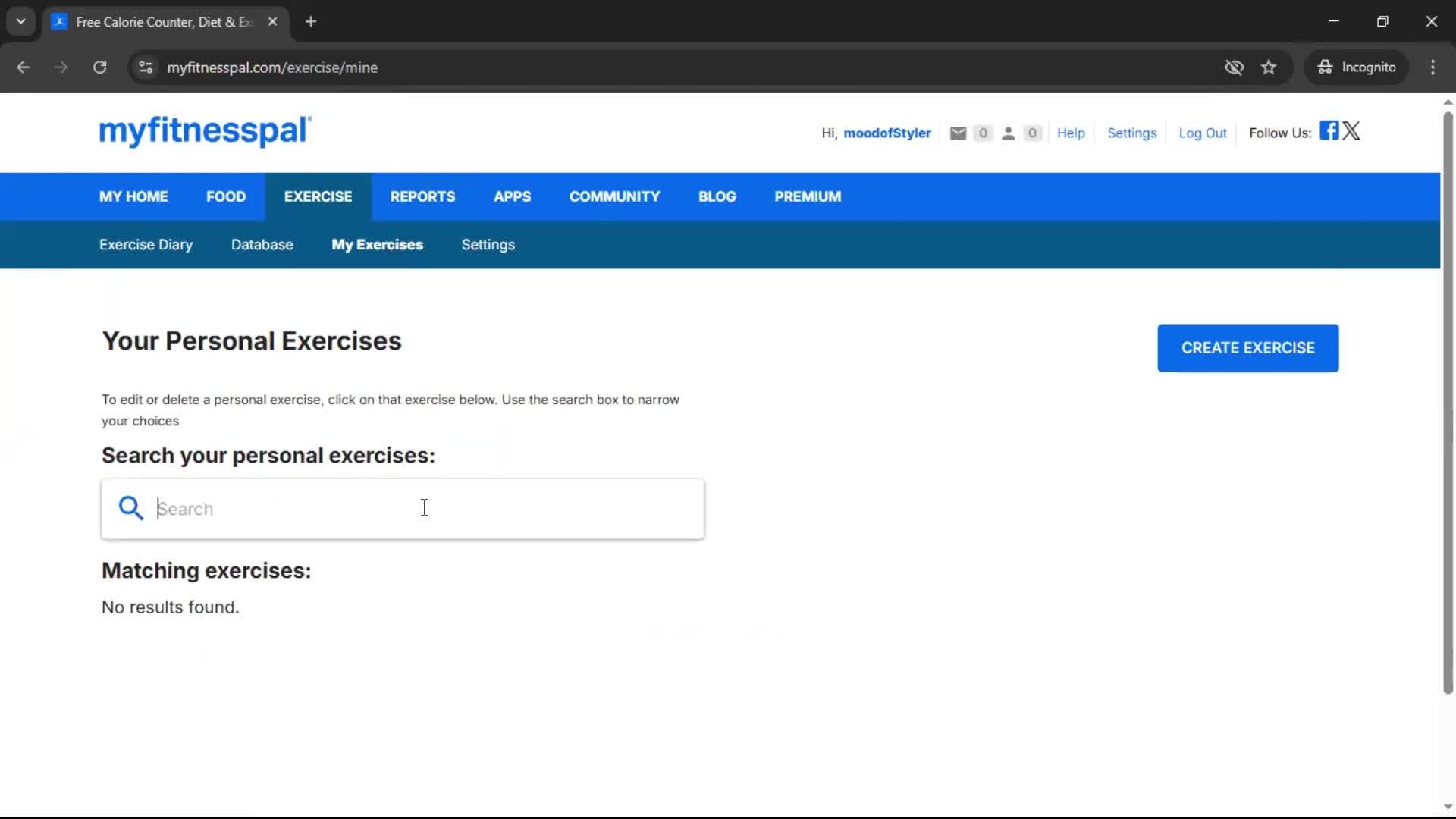Open the COMMUNITY menu item
The width and height of the screenshot is (1456, 819).
[x=614, y=196]
